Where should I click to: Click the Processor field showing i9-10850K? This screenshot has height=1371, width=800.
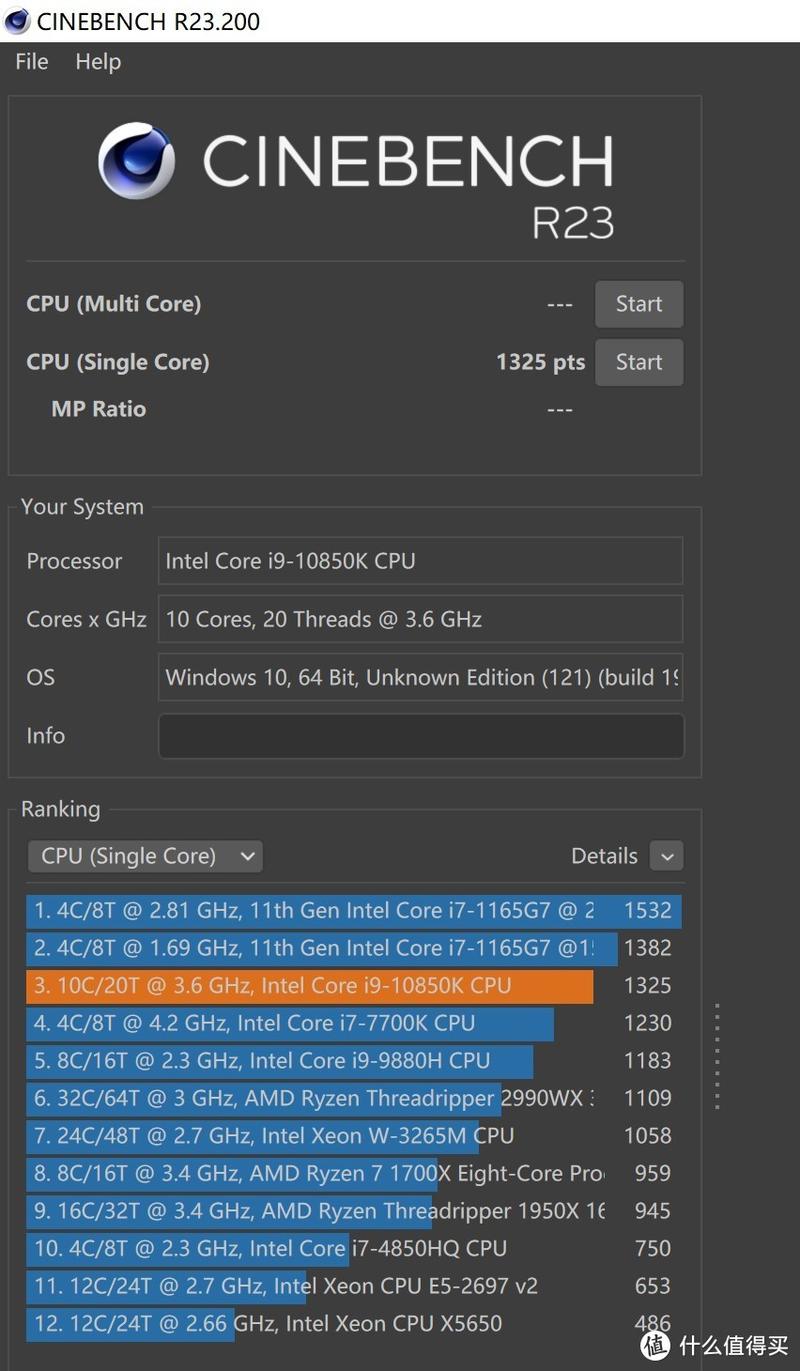pyautogui.click(x=421, y=561)
